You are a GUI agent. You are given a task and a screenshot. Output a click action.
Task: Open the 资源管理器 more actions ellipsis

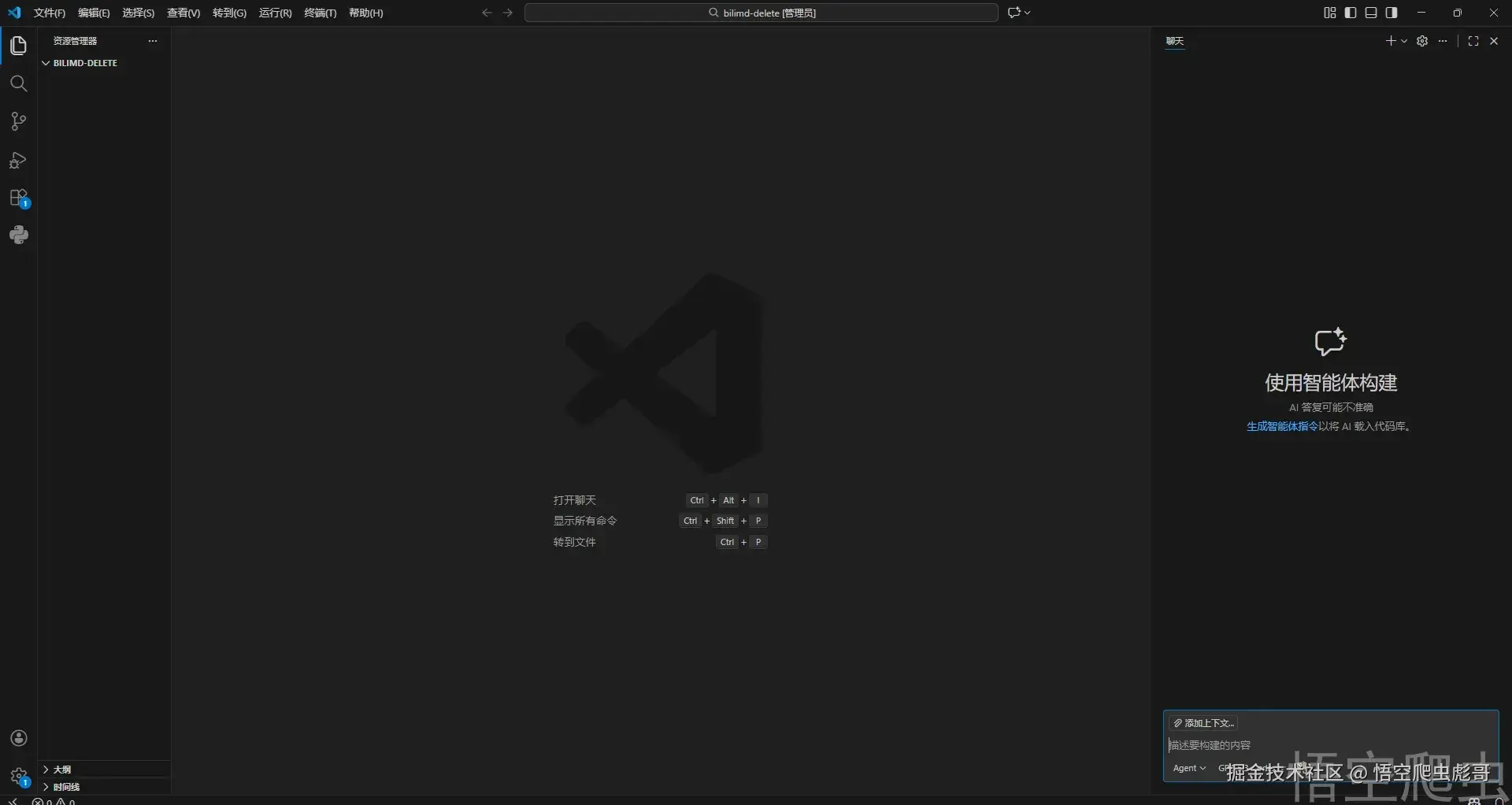[x=153, y=41]
